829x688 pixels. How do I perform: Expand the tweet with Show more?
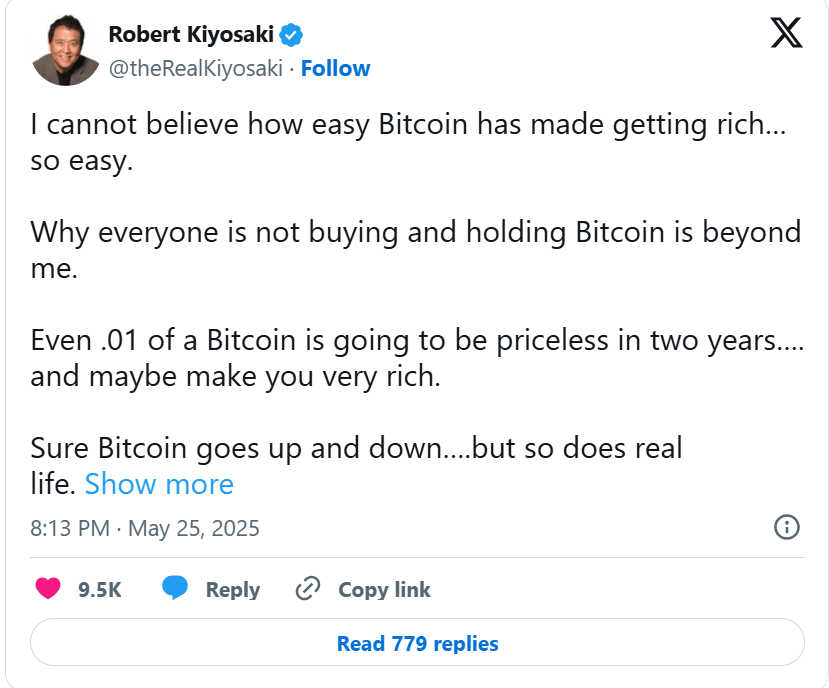coord(159,484)
